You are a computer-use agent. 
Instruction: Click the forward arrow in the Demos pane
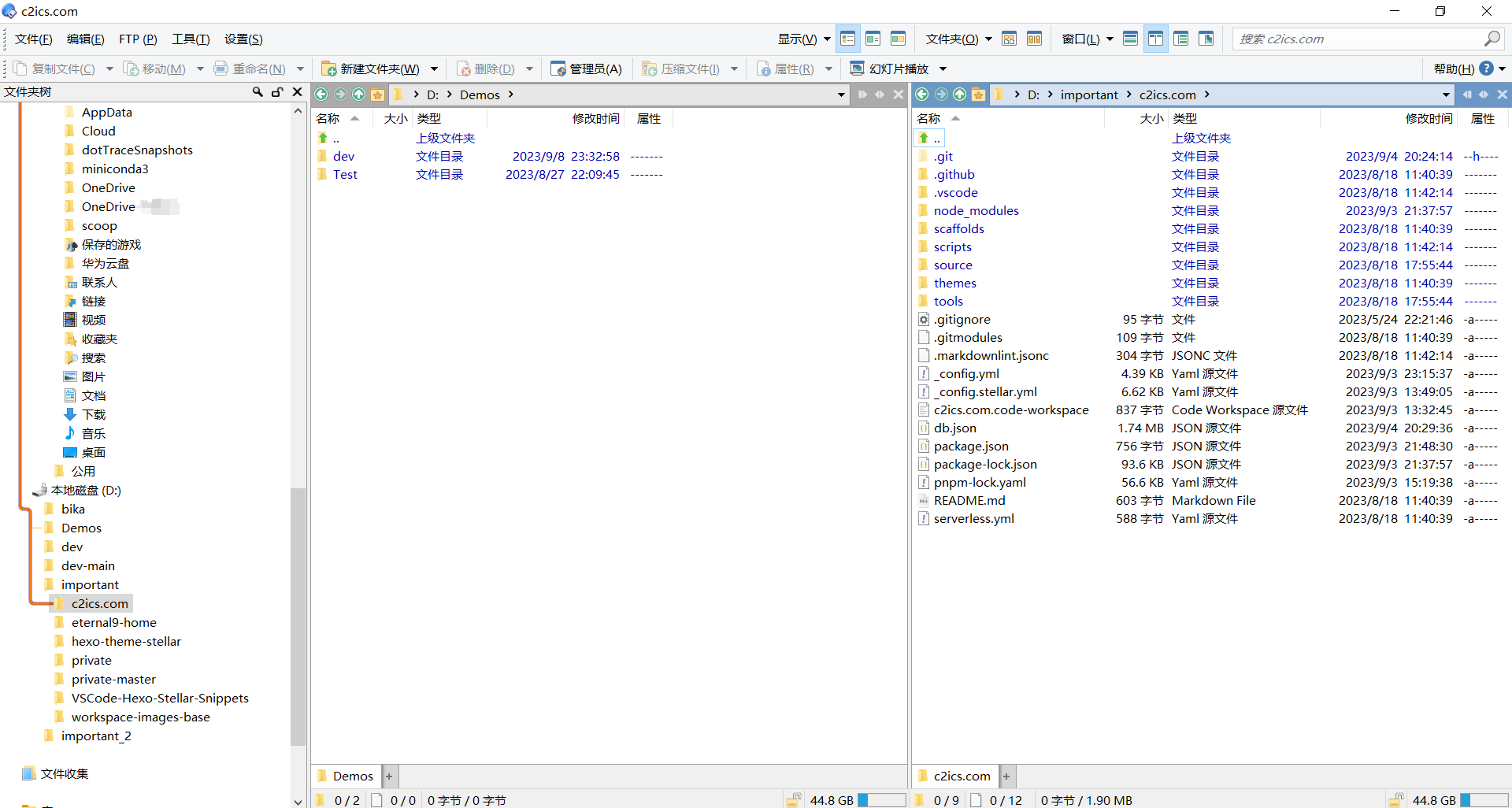(x=340, y=95)
